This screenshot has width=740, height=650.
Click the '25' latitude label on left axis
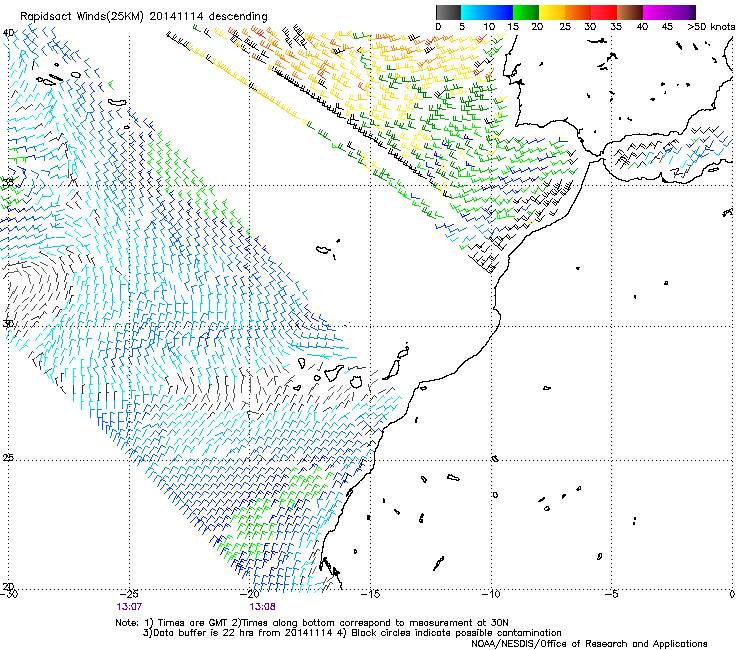click(x=8, y=458)
